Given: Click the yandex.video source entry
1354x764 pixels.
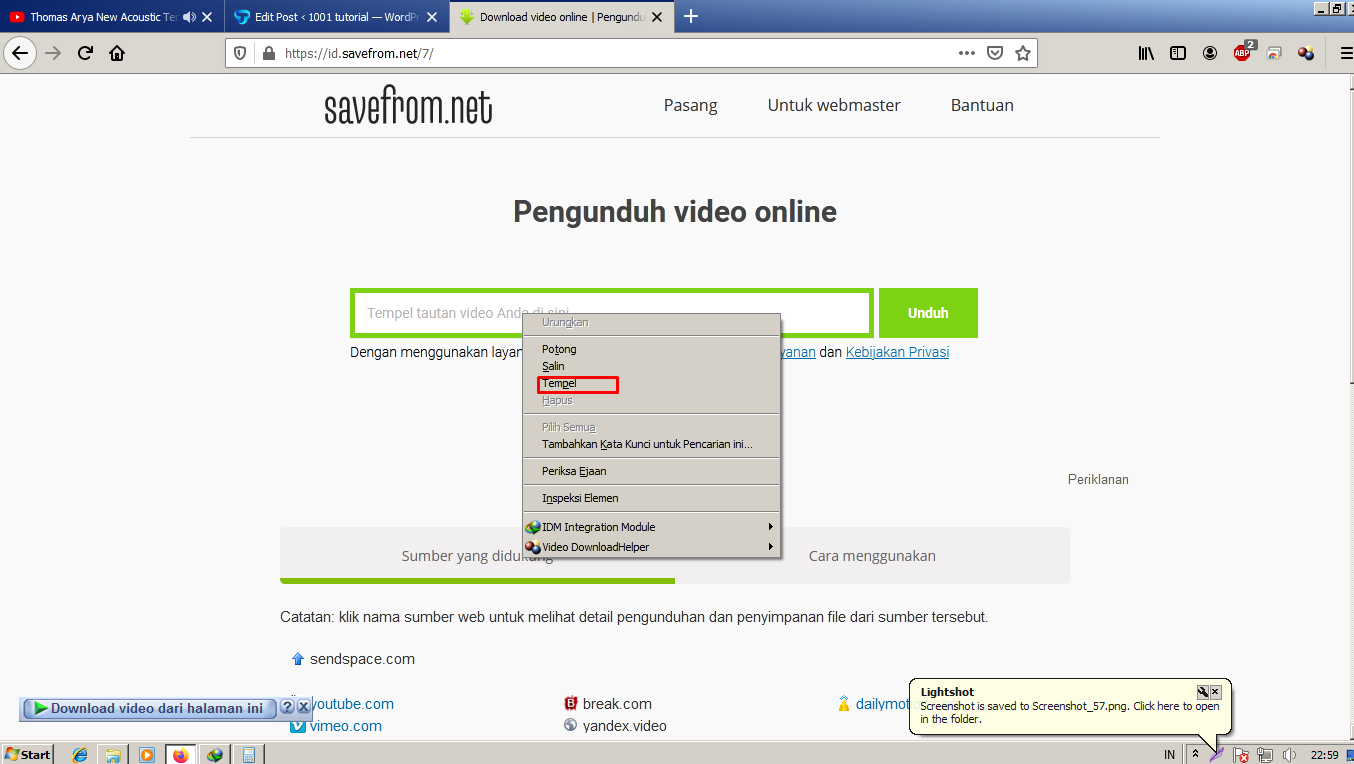Looking at the screenshot, I should pyautogui.click(x=625, y=726).
